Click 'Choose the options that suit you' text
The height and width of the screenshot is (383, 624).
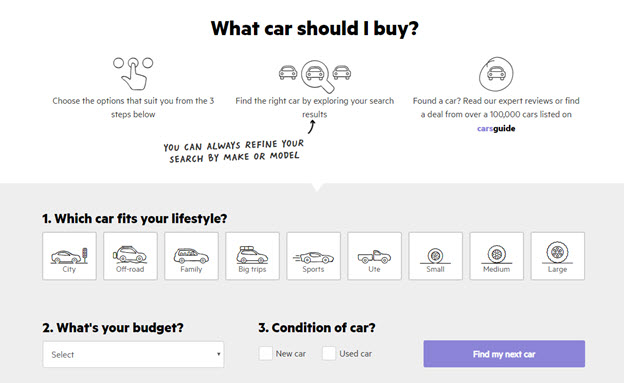(133, 107)
